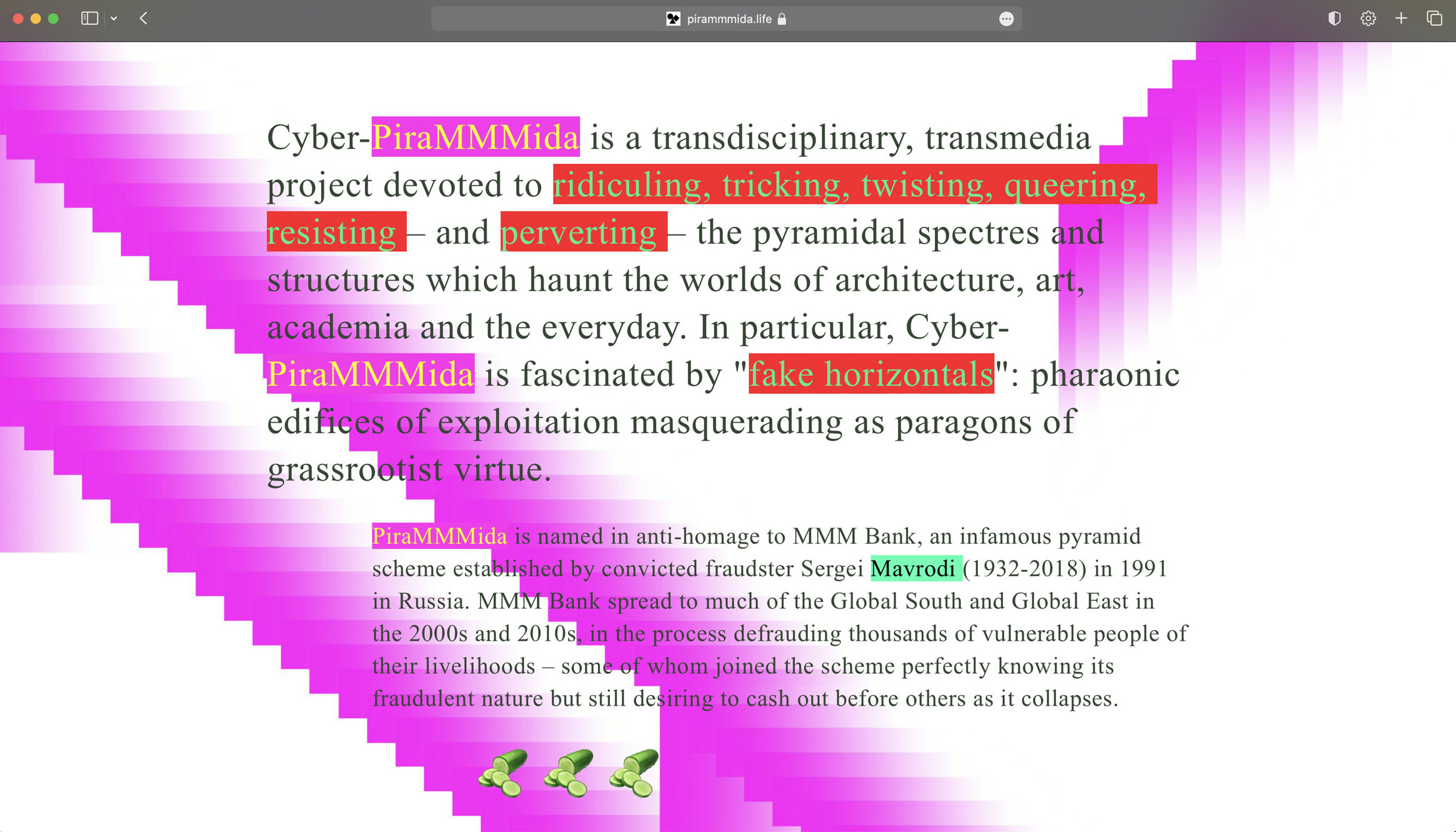The image size is (1456, 832).
Task: Open a new tab
Action: (1401, 19)
